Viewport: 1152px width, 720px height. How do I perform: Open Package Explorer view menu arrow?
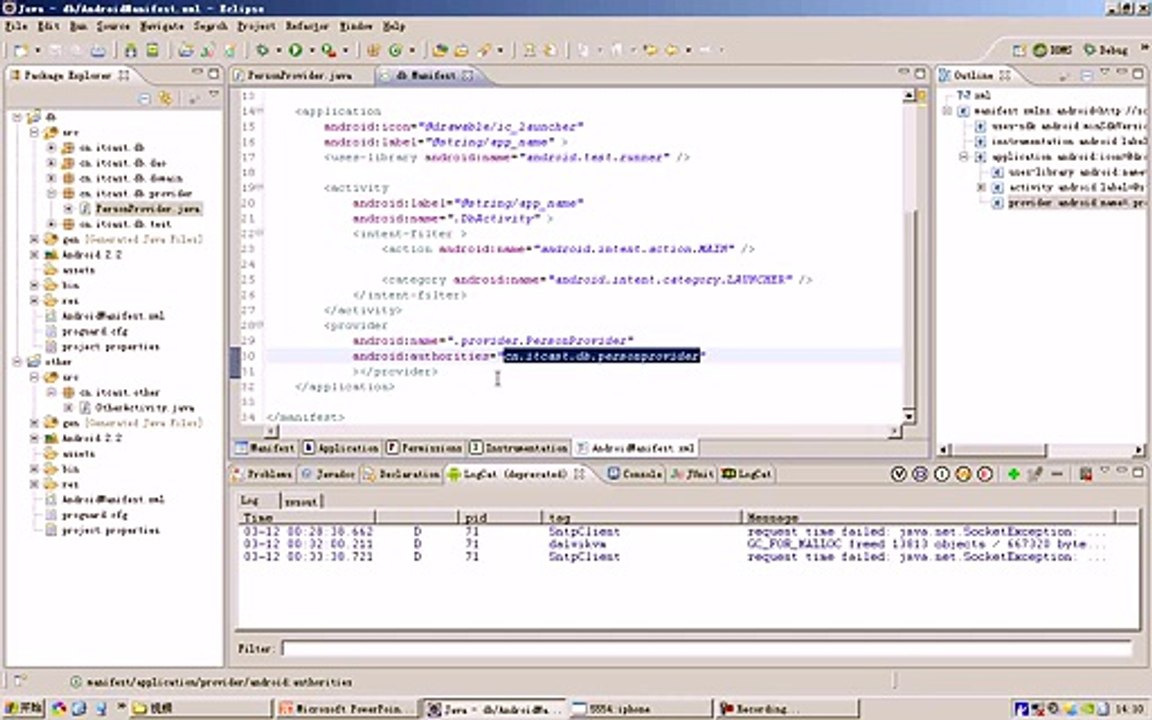click(214, 96)
